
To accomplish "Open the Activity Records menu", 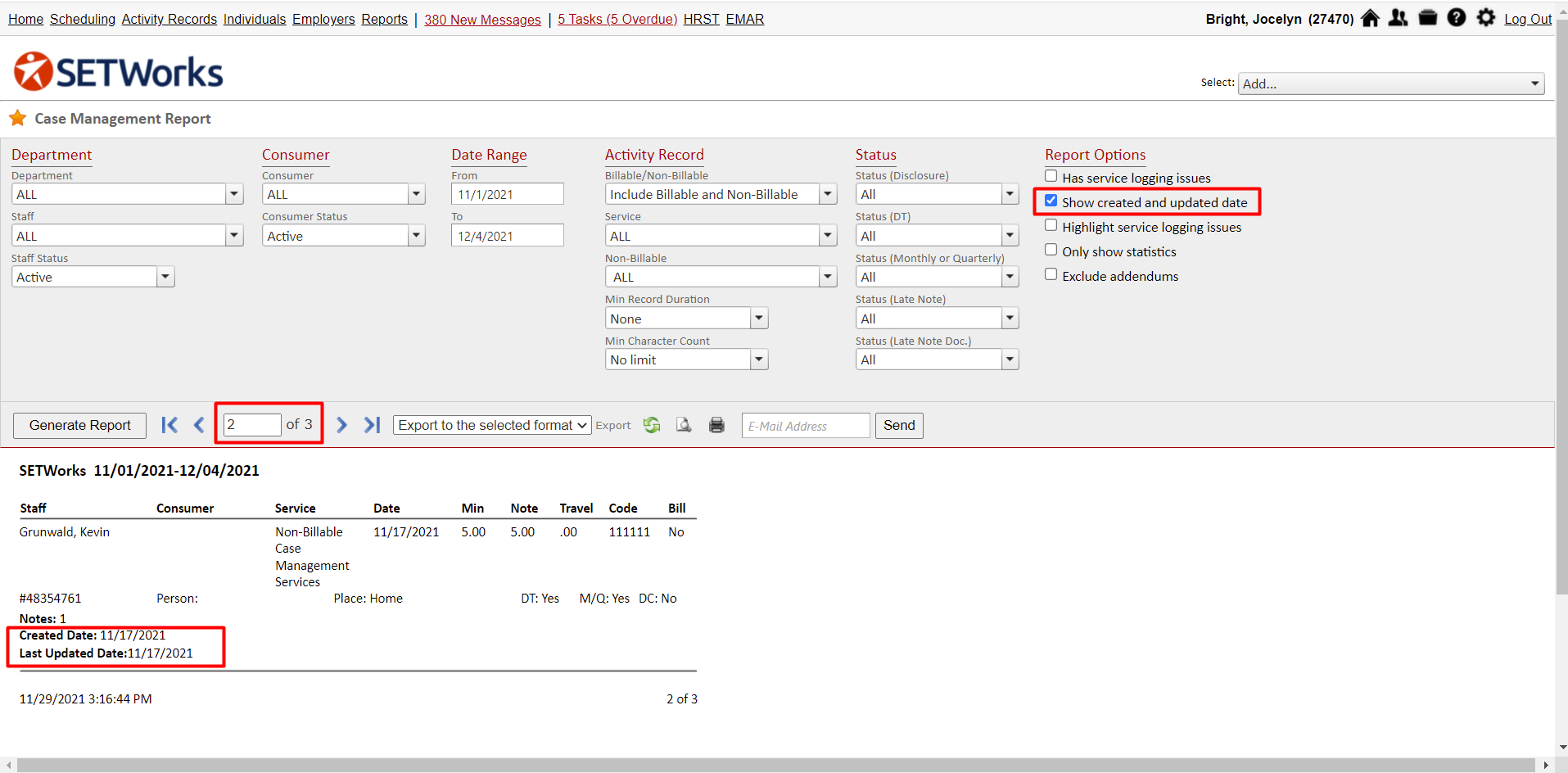I will [169, 19].
